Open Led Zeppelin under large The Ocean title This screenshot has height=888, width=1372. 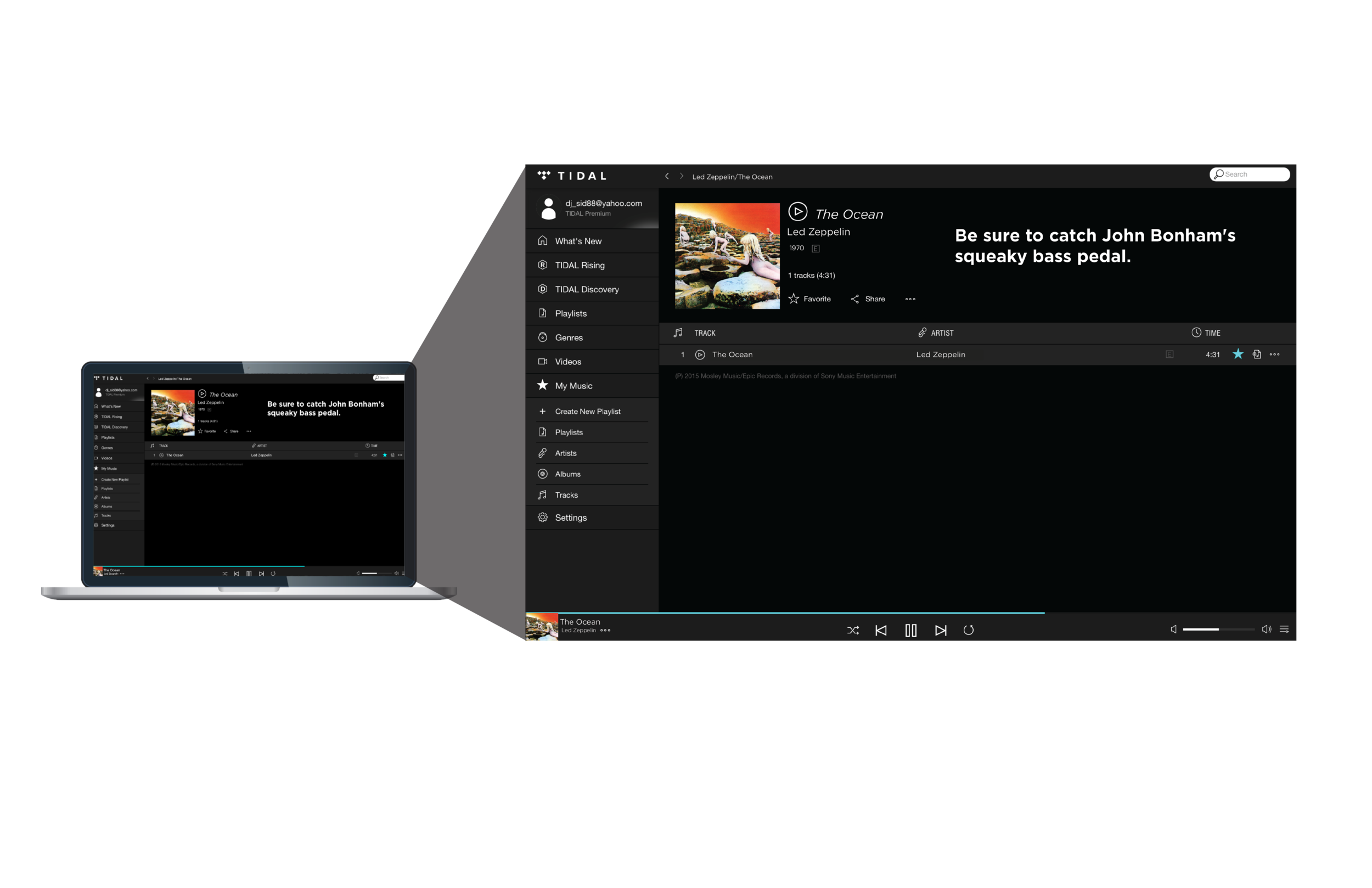(818, 232)
